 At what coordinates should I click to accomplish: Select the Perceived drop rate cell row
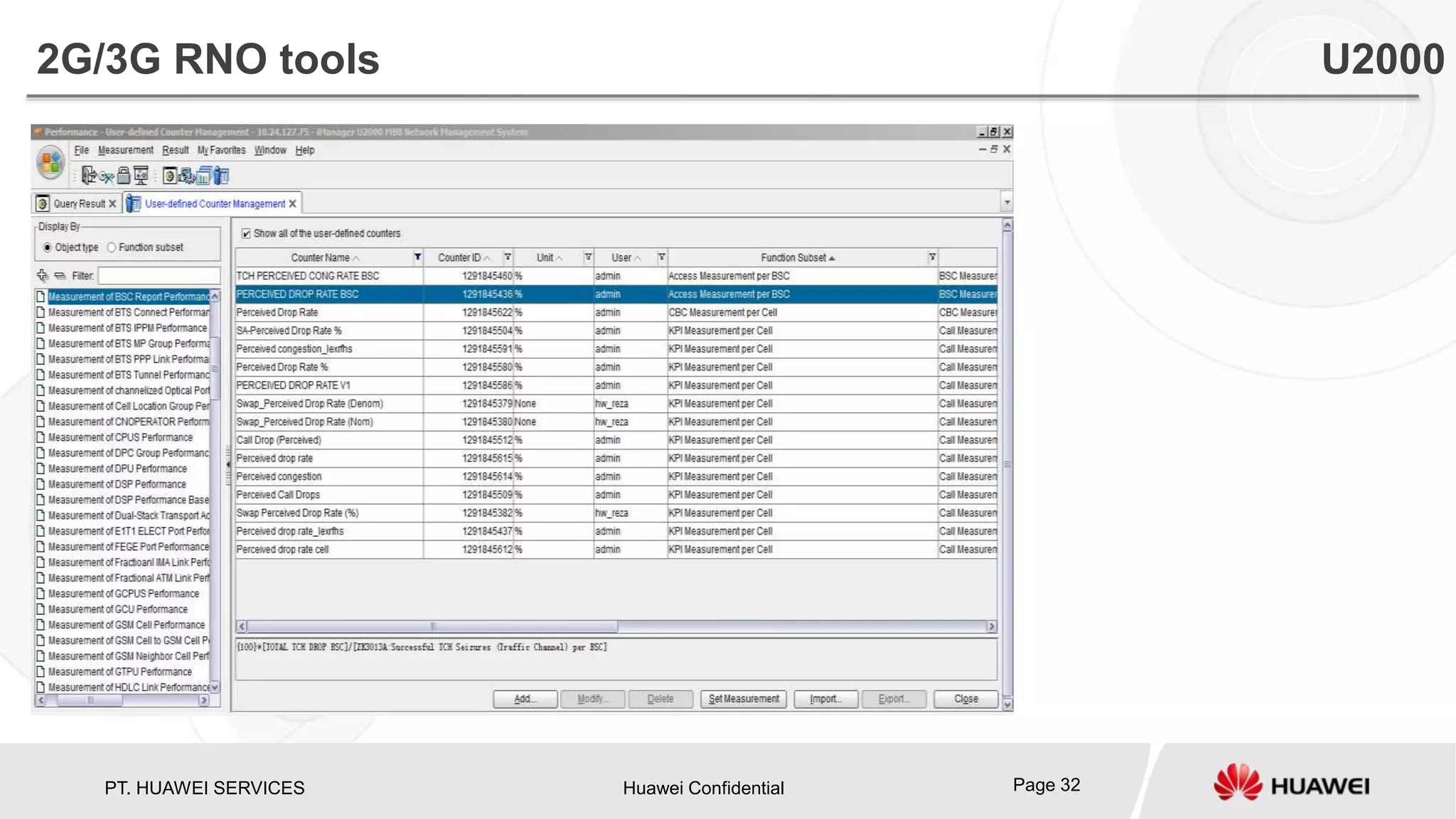[616, 550]
